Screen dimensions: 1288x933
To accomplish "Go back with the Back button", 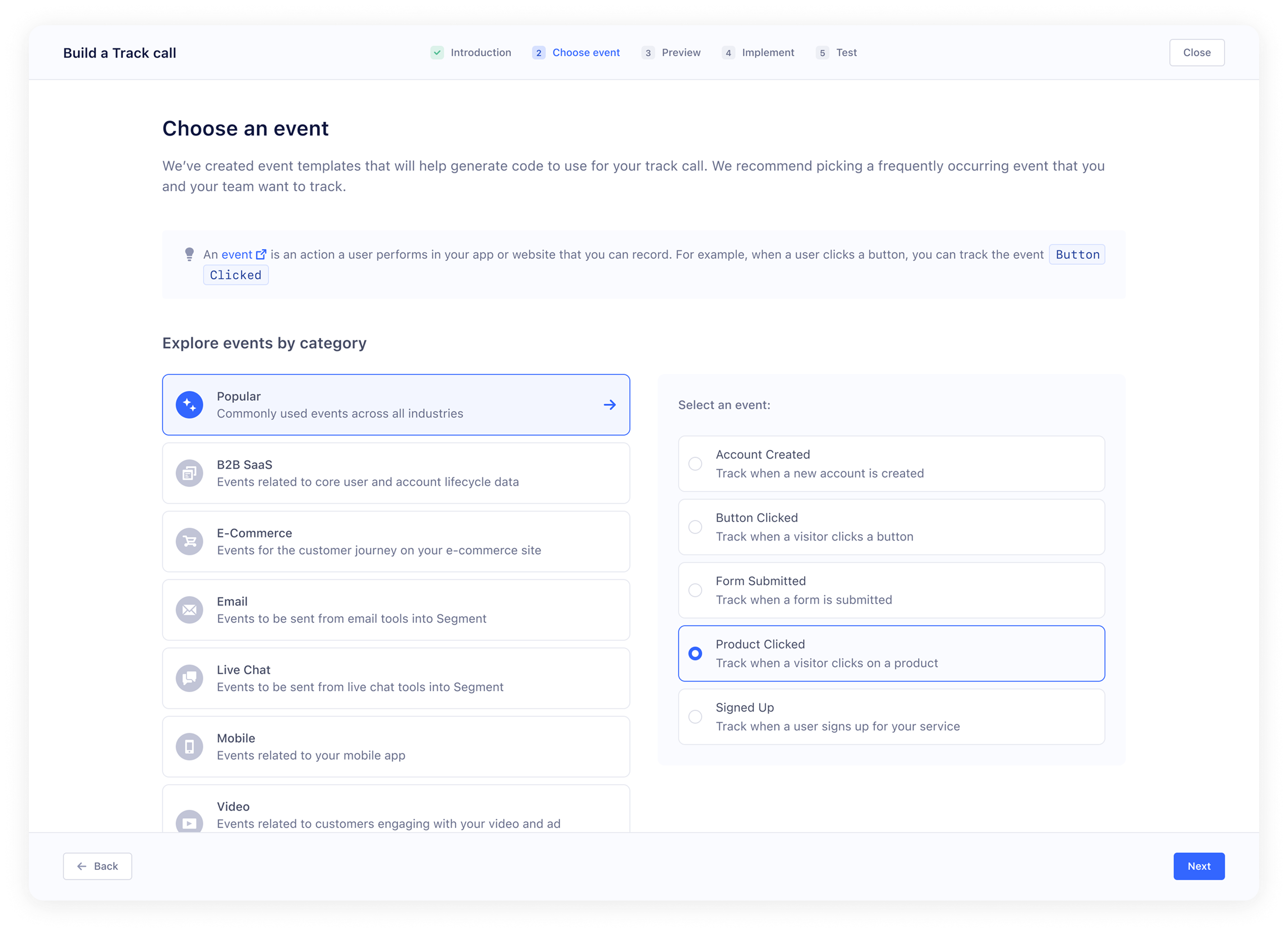I will (98, 866).
